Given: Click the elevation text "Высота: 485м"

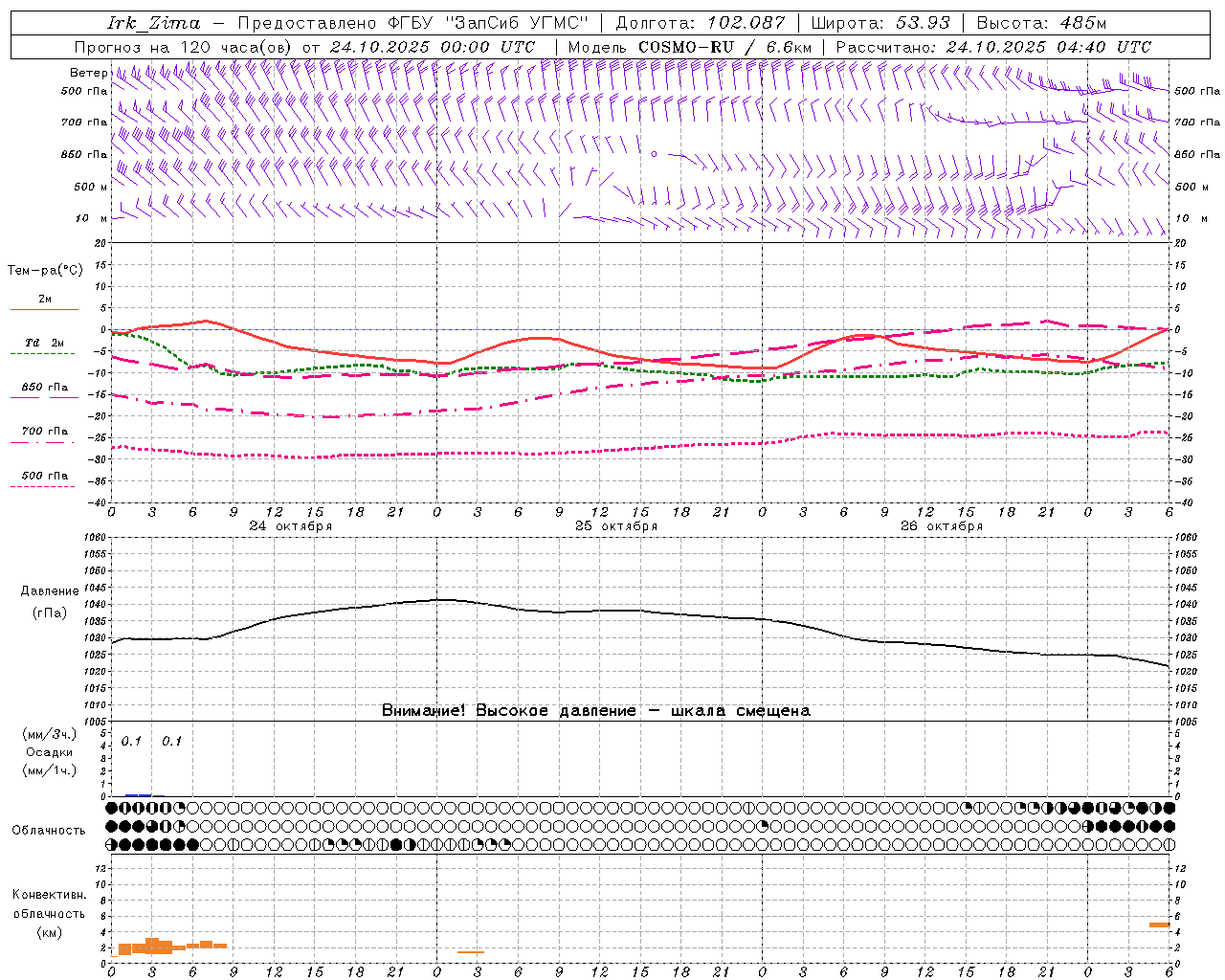Looking at the screenshot, I should 1041,23.
